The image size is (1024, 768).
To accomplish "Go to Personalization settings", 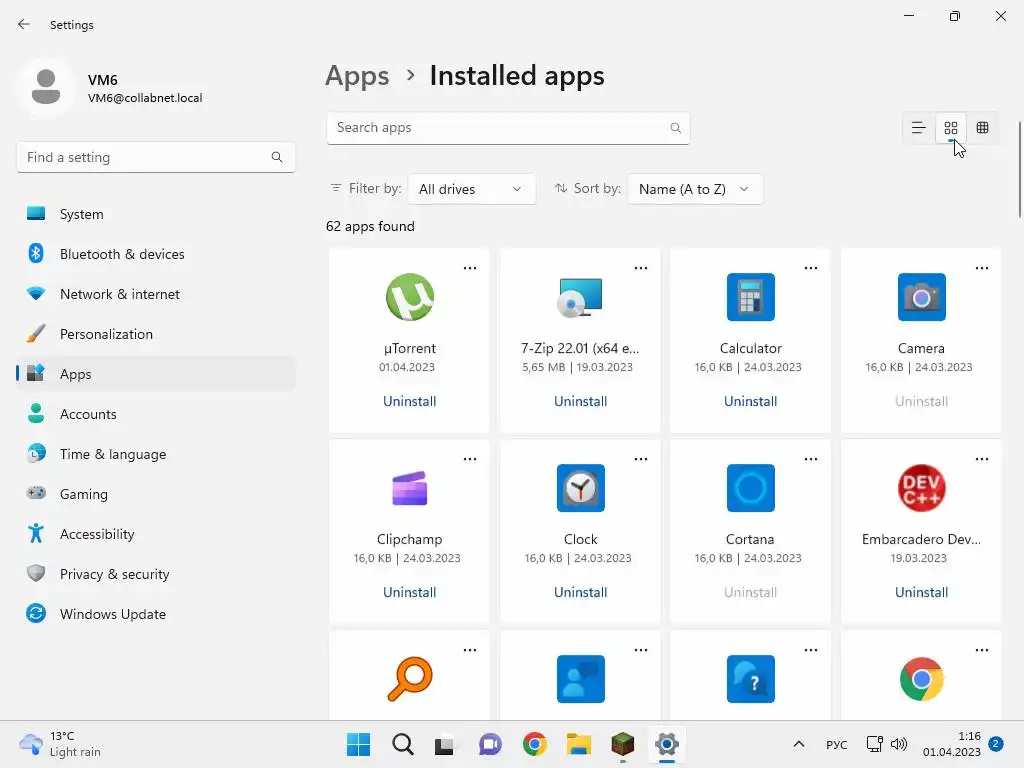I will pyautogui.click(x=156, y=334).
